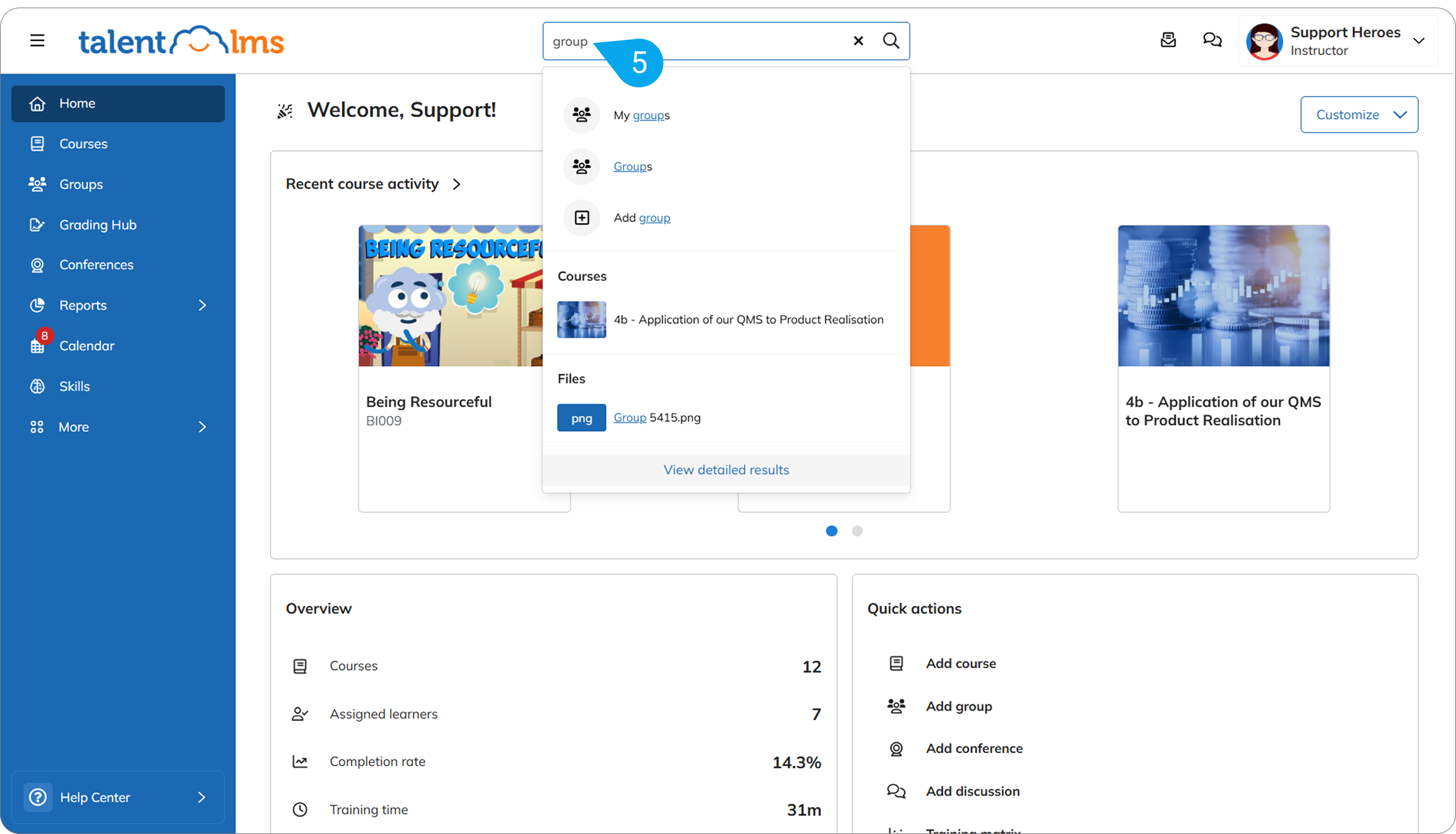Screen dimensions: 1456x834
Task: Open 4b Application of QMS course result
Action: [x=726, y=319]
